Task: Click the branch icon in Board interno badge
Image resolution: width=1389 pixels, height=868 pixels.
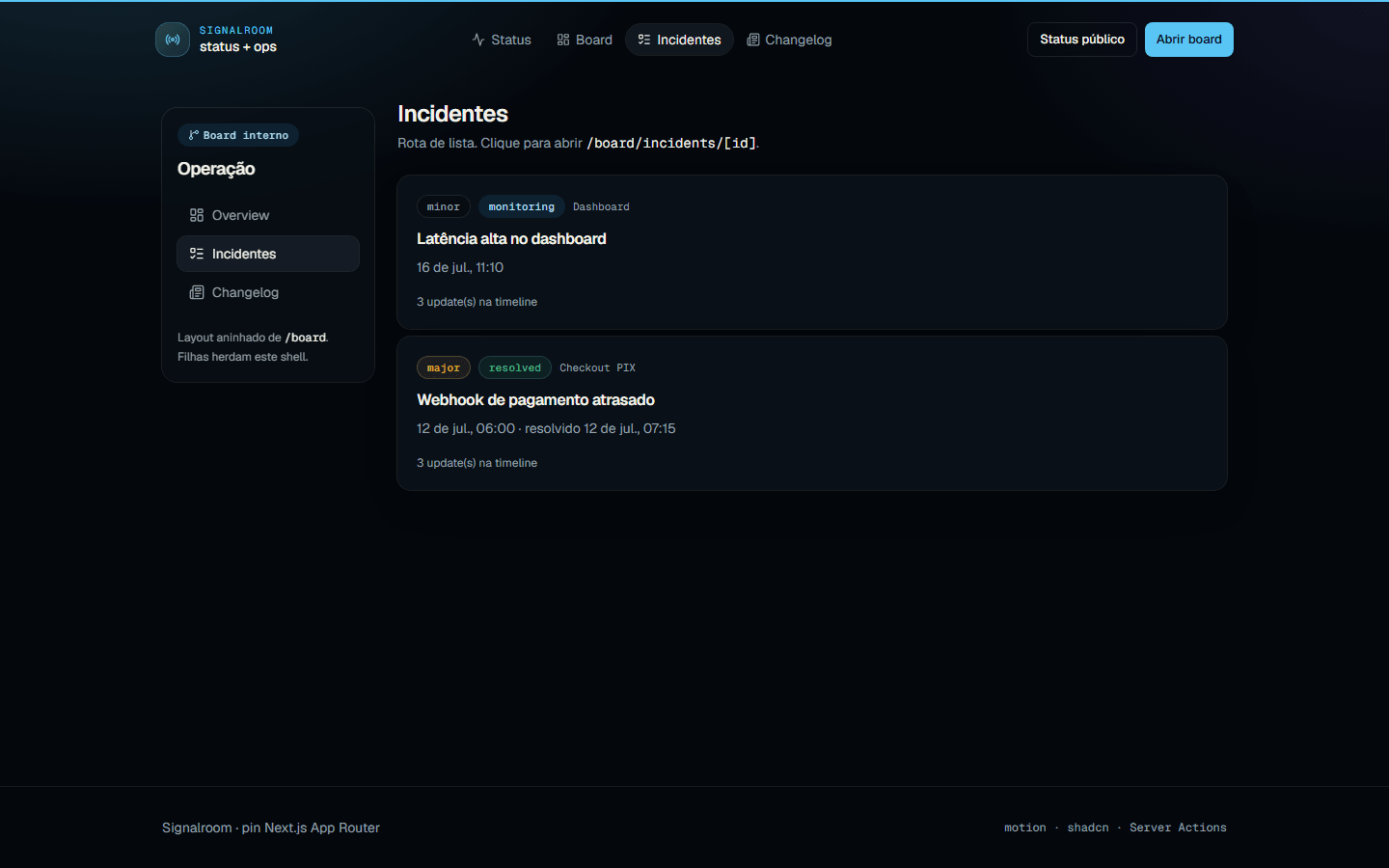Action: (x=194, y=135)
